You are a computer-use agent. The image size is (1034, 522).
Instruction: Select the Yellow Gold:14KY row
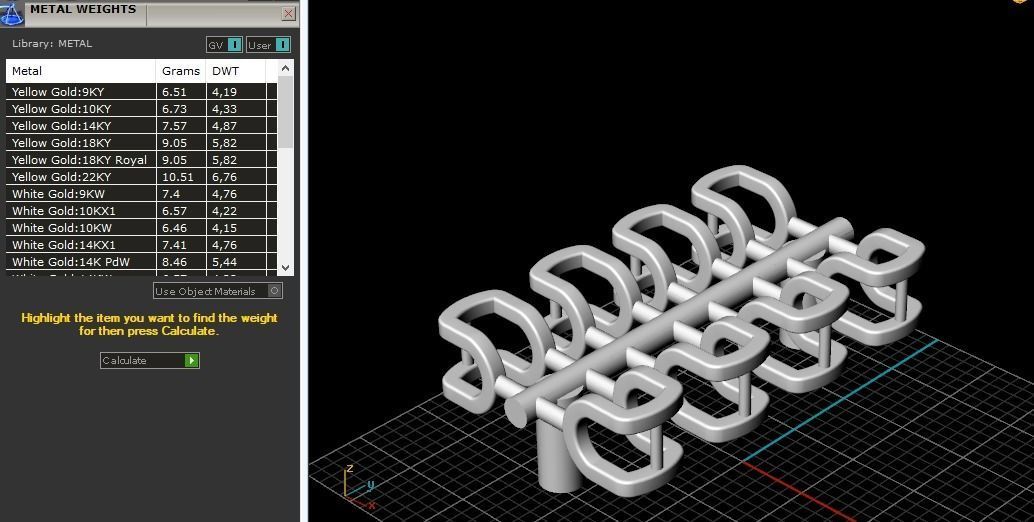tap(141, 126)
